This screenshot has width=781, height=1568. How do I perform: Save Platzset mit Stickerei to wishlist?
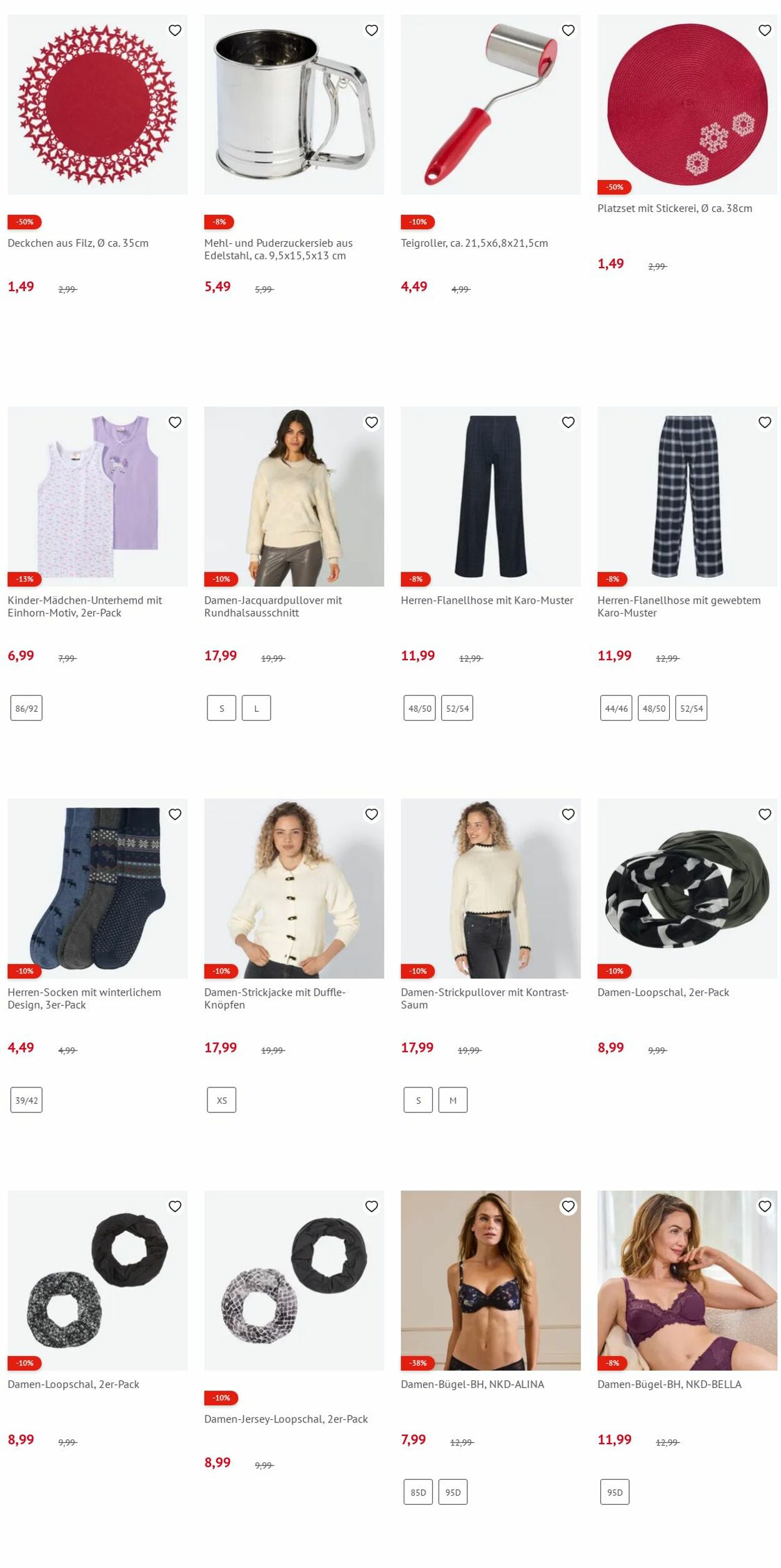[x=765, y=30]
